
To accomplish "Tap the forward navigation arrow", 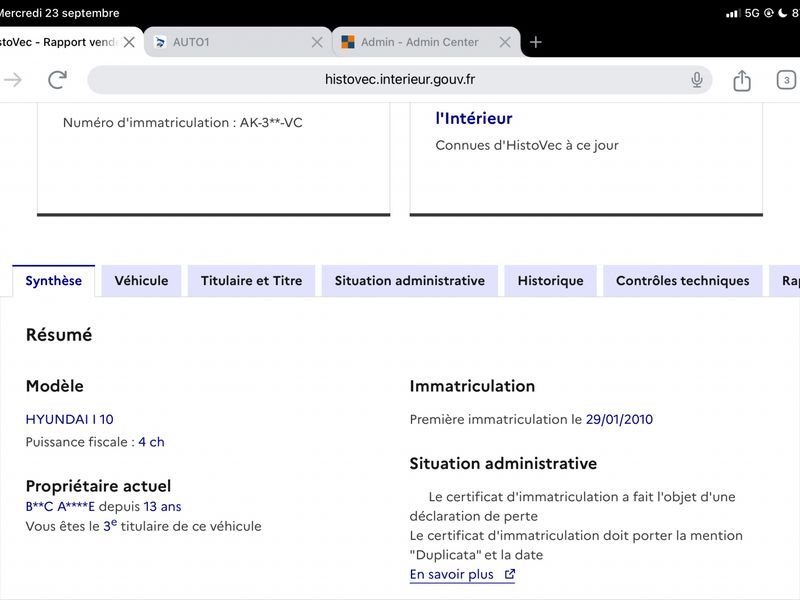I will pyautogui.click(x=13, y=80).
